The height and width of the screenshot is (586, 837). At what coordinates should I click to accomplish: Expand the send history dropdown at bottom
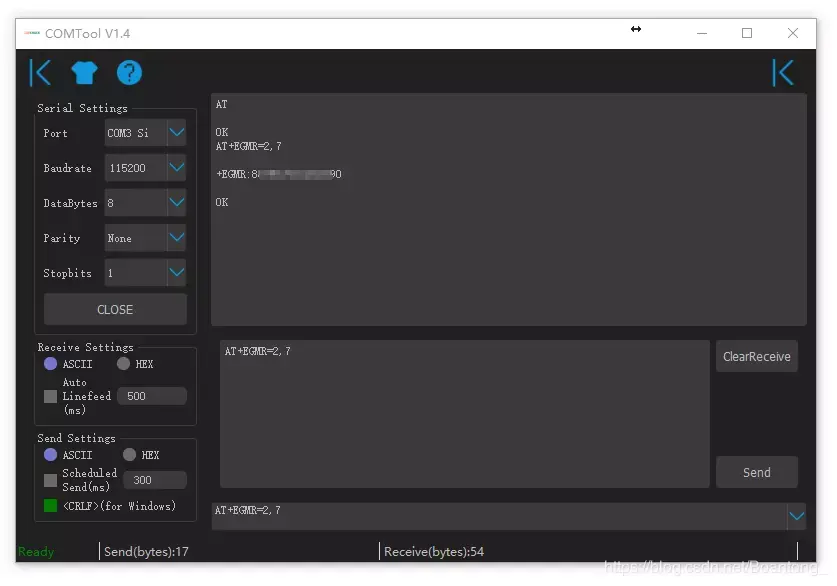[795, 516]
